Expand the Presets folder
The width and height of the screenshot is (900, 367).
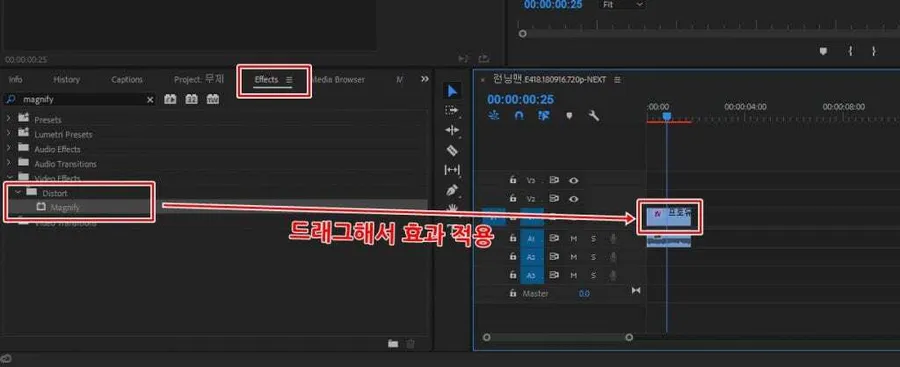click(x=9, y=119)
